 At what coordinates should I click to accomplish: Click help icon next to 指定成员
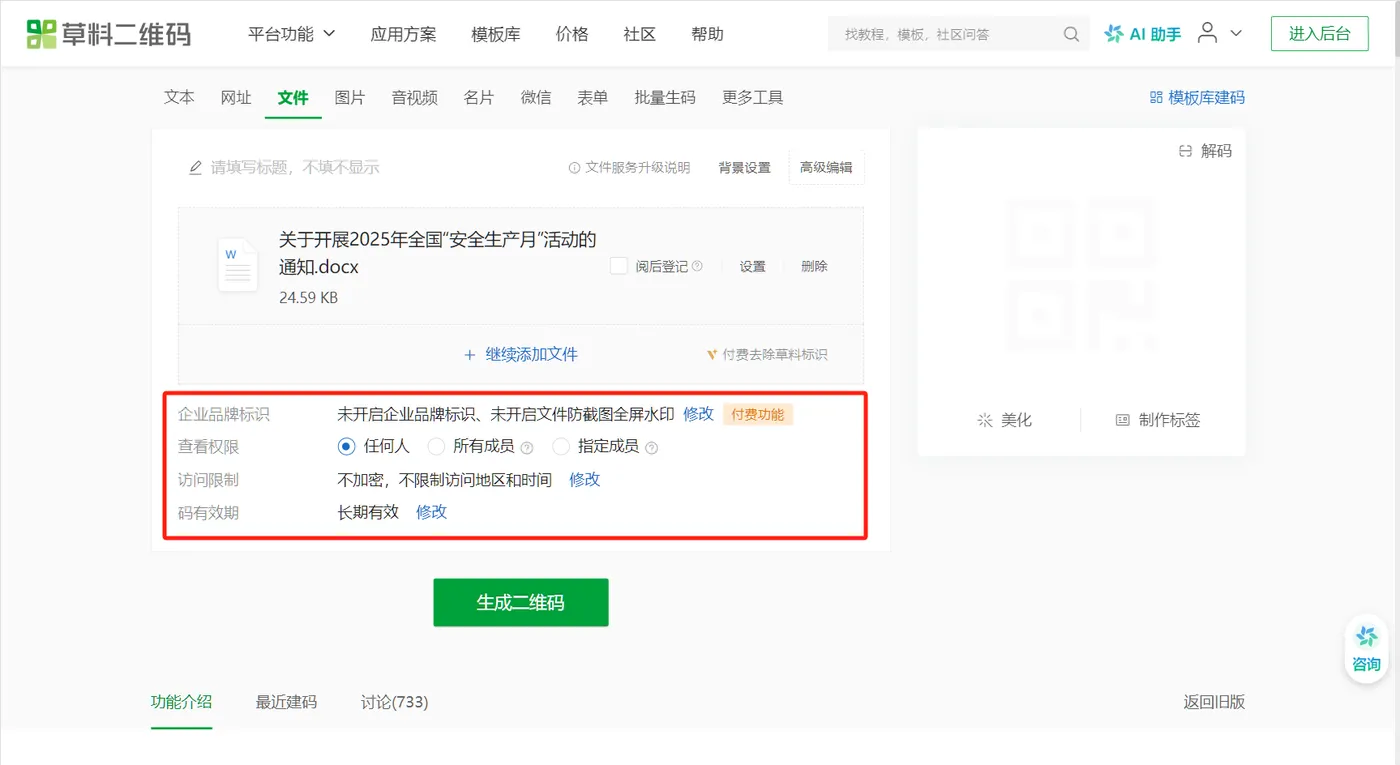click(x=652, y=447)
